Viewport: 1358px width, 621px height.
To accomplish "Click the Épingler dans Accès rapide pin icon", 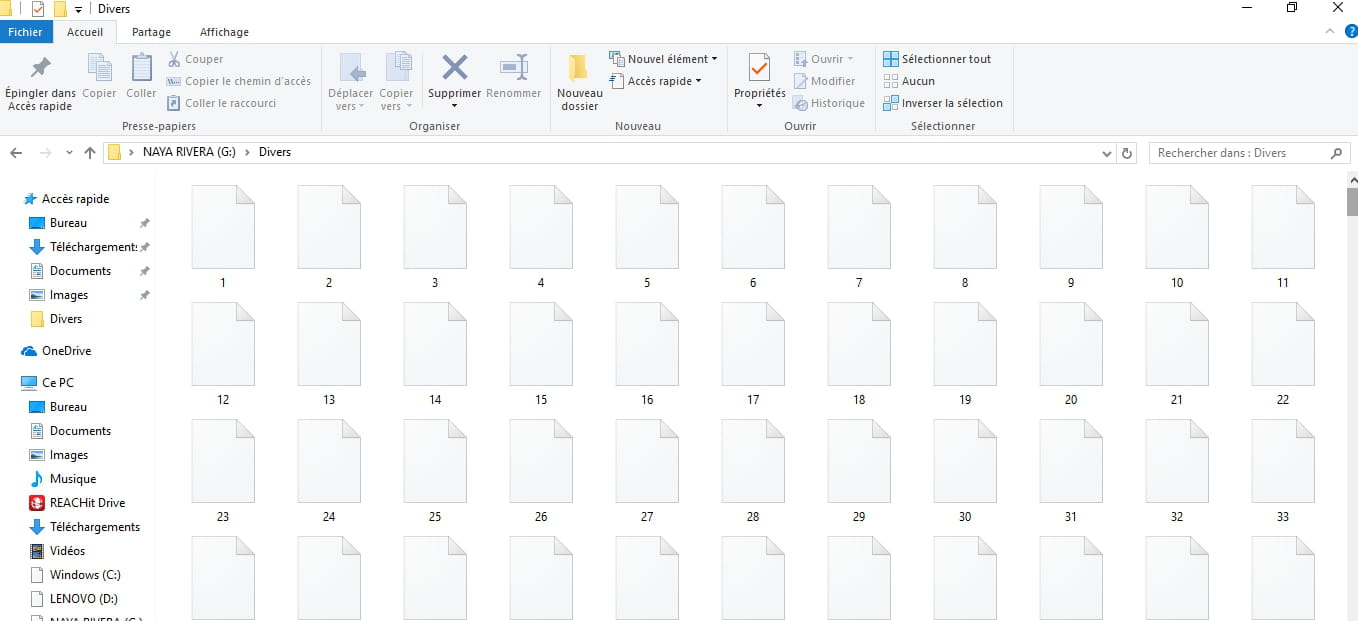I will click(x=40, y=68).
